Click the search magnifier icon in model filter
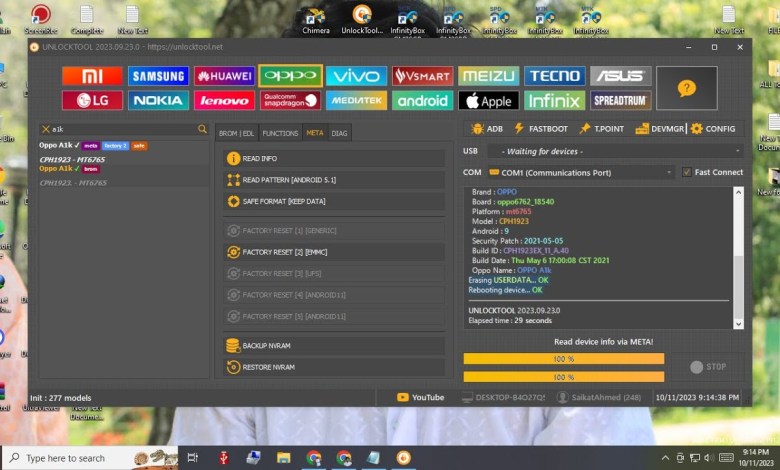Screen dimensions: 780x470 point(202,129)
